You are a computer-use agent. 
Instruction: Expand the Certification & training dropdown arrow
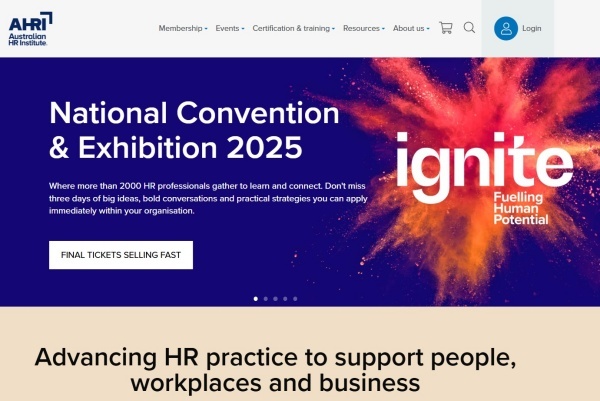coord(333,29)
